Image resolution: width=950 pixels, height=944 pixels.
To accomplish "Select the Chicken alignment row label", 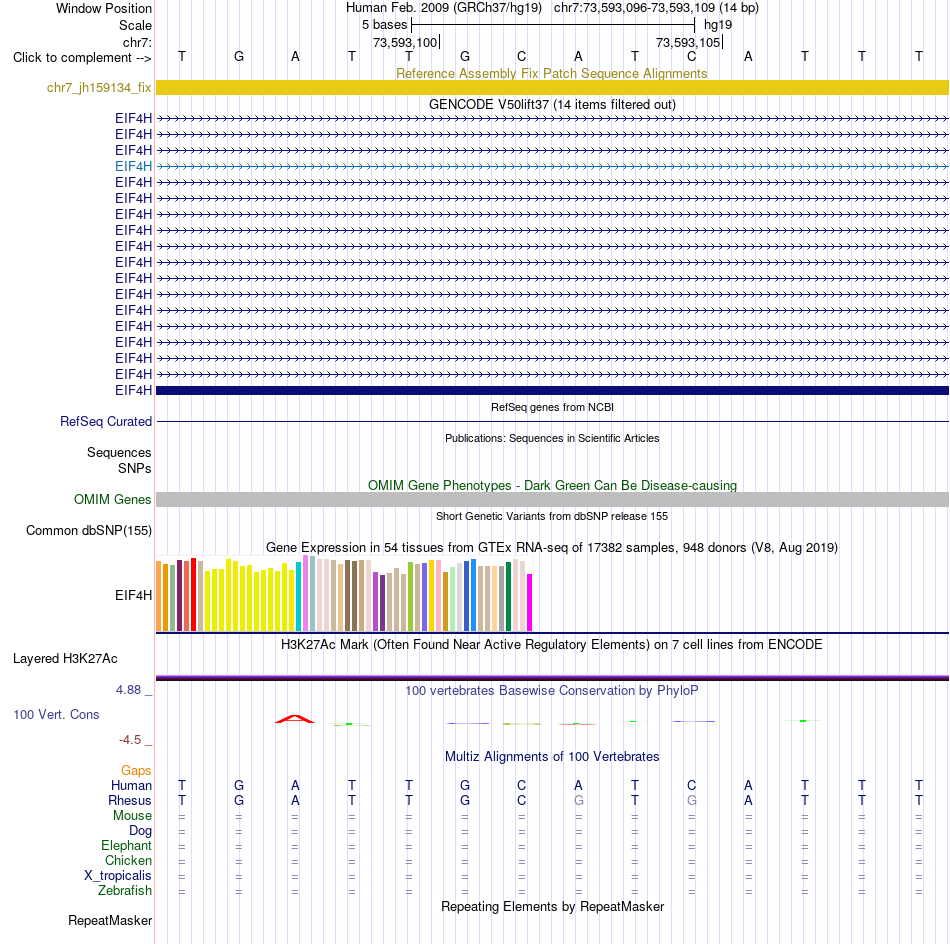I will (128, 860).
